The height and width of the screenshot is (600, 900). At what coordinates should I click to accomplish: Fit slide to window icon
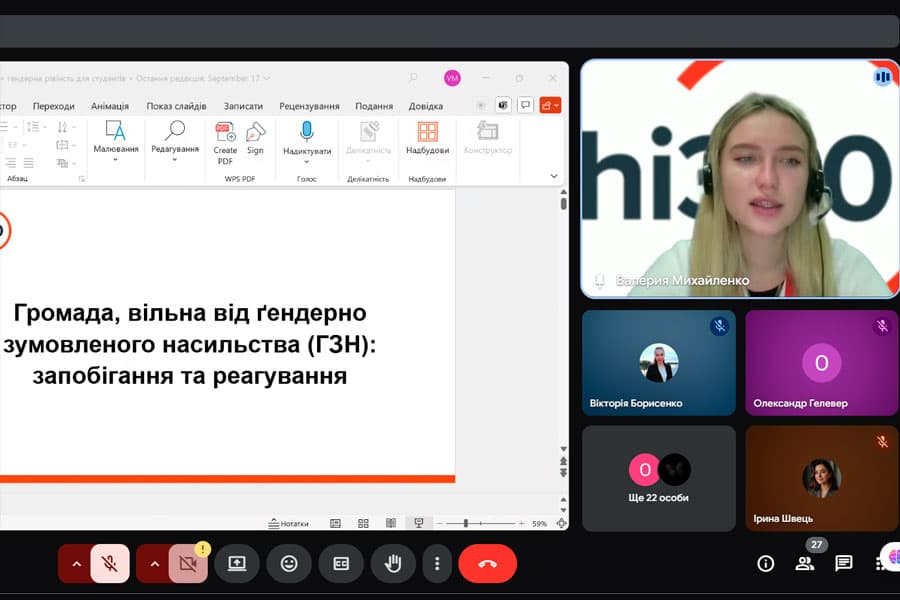(561, 523)
